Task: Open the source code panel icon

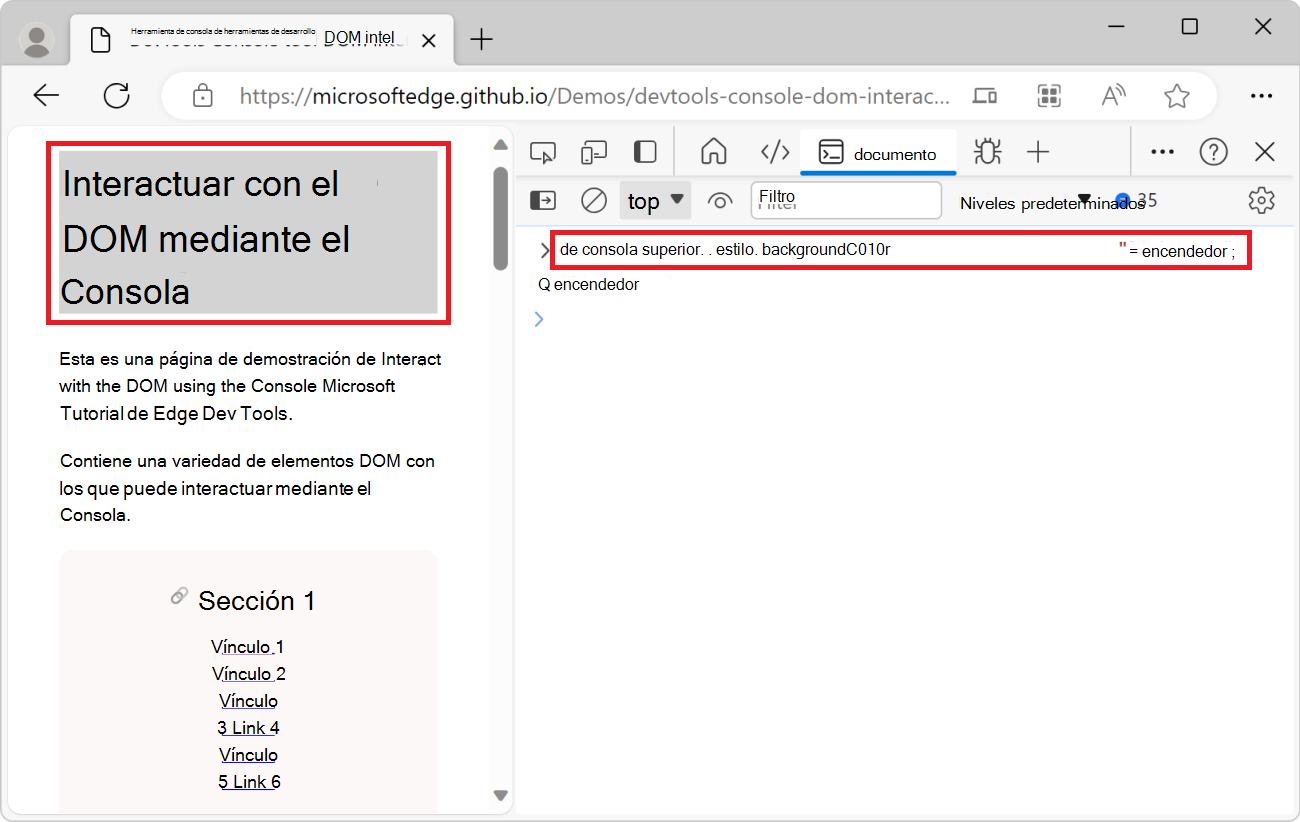Action: (775, 151)
